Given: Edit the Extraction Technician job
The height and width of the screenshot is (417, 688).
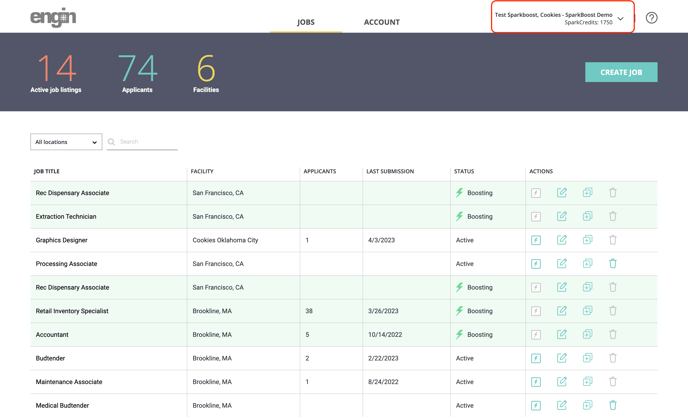Looking at the screenshot, I should pyautogui.click(x=562, y=216).
